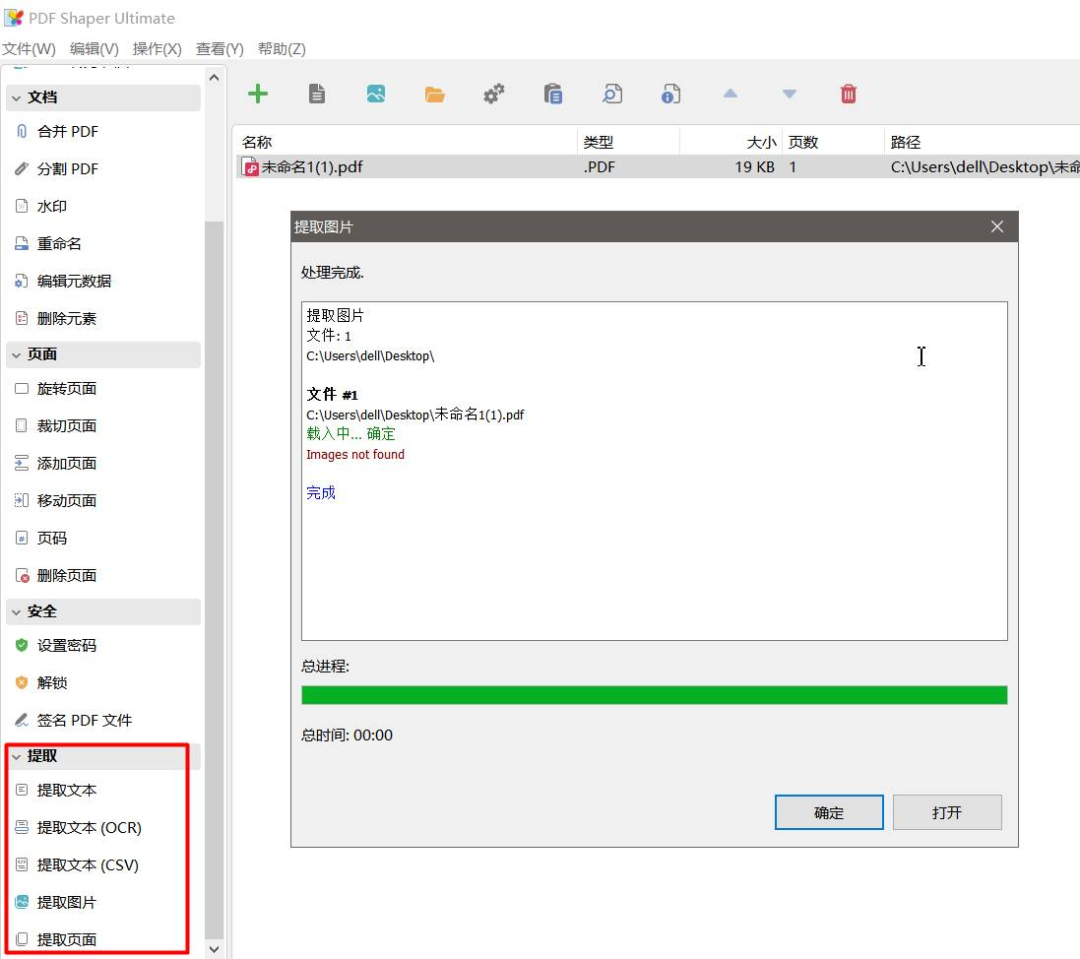Select file row 未命名1(1).pdf
Screen dimensions: 1080x959
click(x=658, y=167)
